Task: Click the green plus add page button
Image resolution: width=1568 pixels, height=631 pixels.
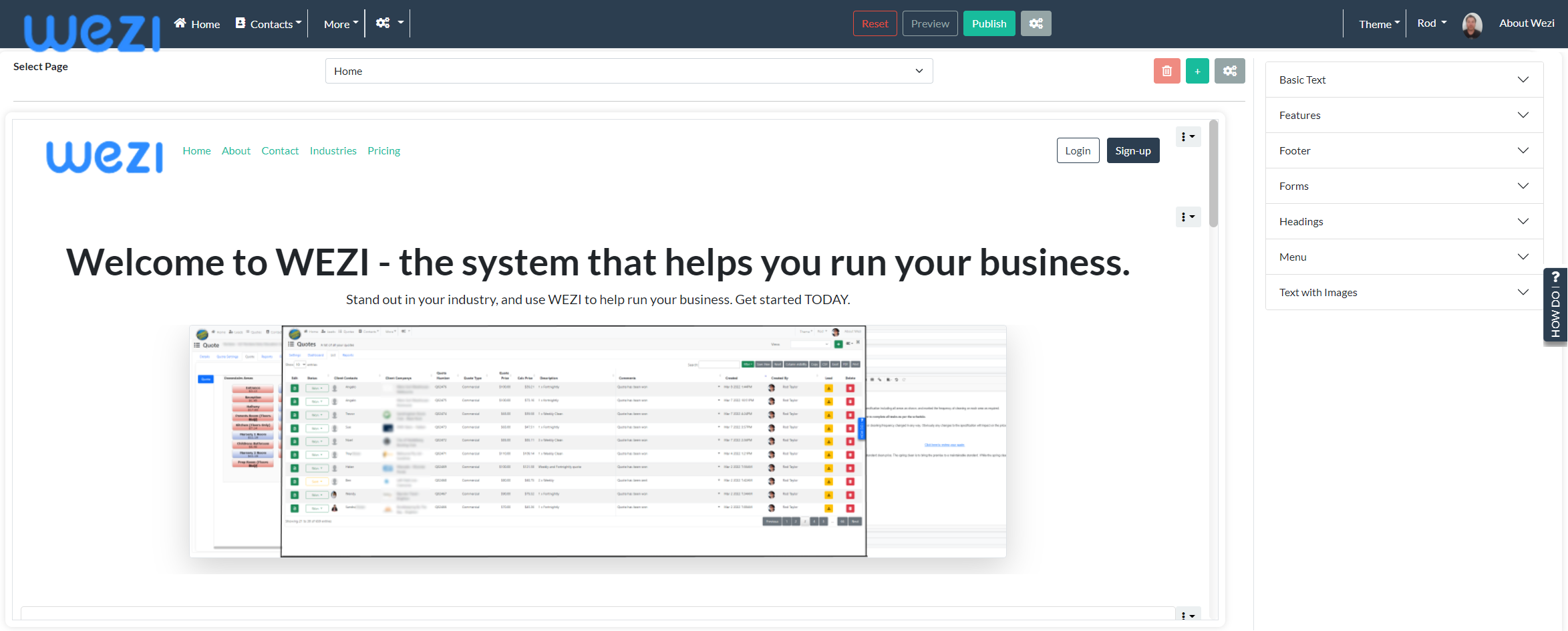Action: (1197, 71)
